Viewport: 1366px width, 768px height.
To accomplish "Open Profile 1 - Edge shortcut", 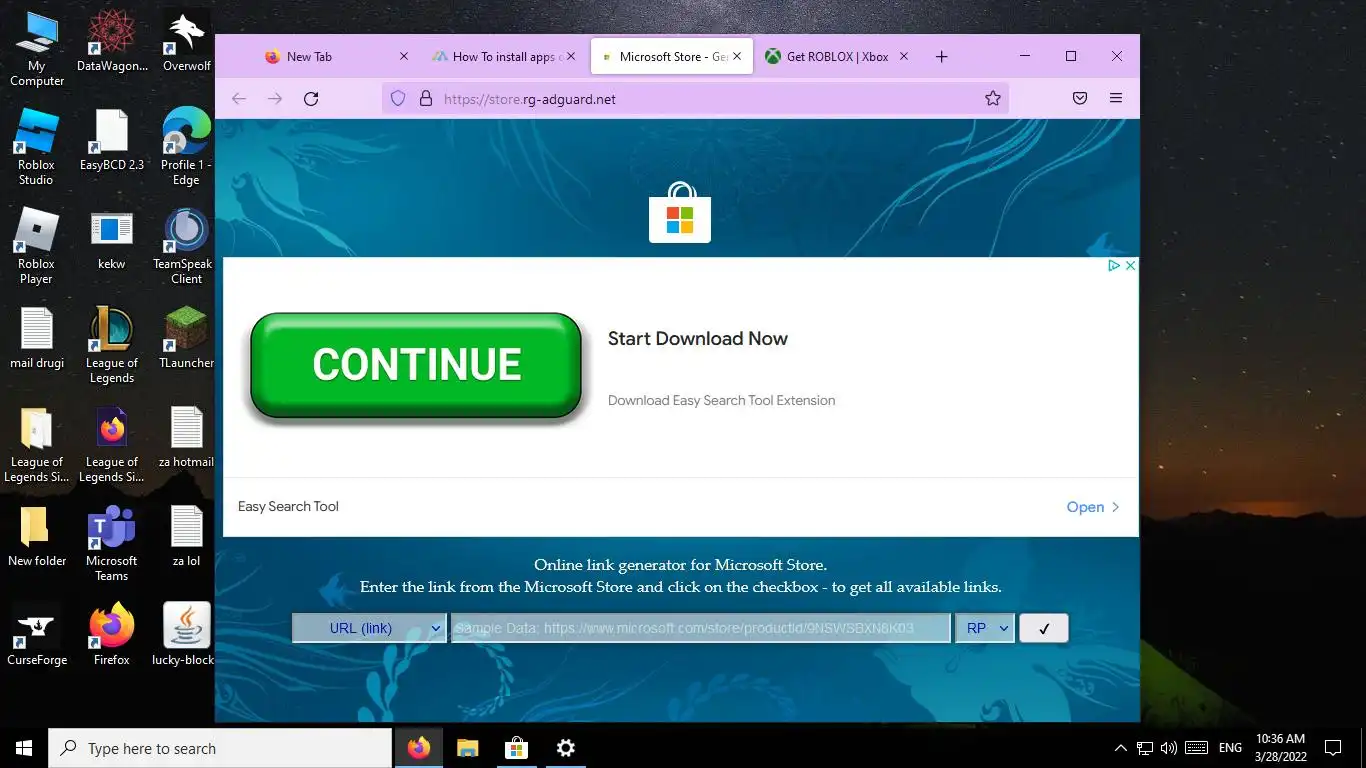I will pos(186,147).
